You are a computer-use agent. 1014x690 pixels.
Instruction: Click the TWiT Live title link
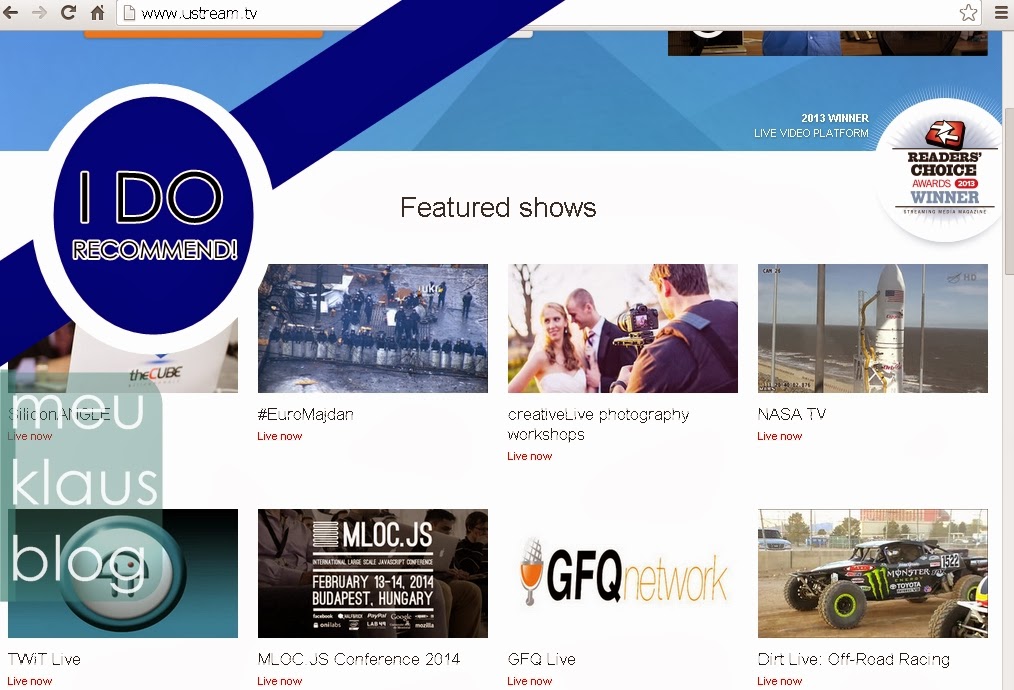44,659
